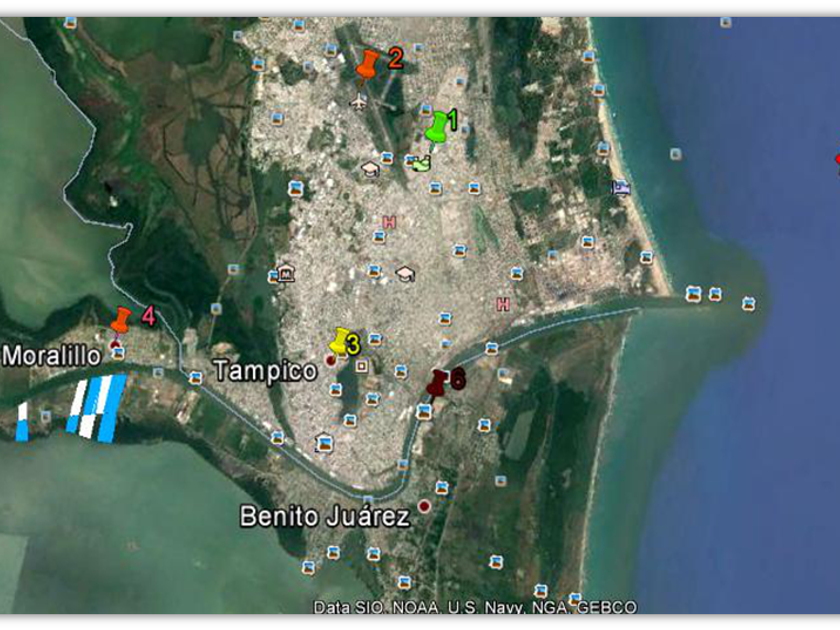Screen dimensions: 840x630
Task: Open the green golf course icon below pin 1
Action: [421, 163]
